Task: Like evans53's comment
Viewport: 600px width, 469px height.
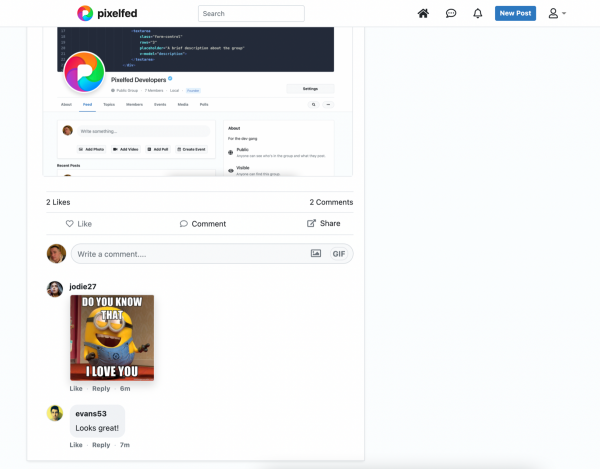Action: coord(76,445)
